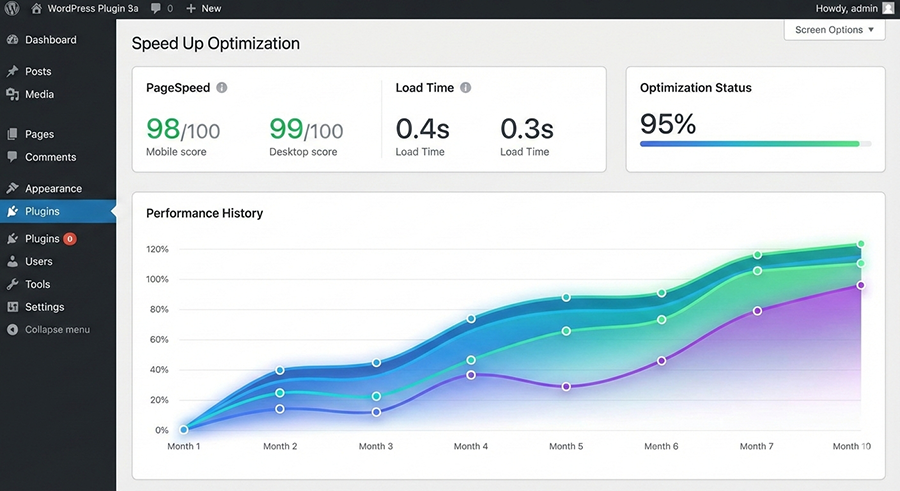Viewport: 900px width, 491px height.
Task: Expand the Screen Options dropdown
Action: (x=834, y=30)
